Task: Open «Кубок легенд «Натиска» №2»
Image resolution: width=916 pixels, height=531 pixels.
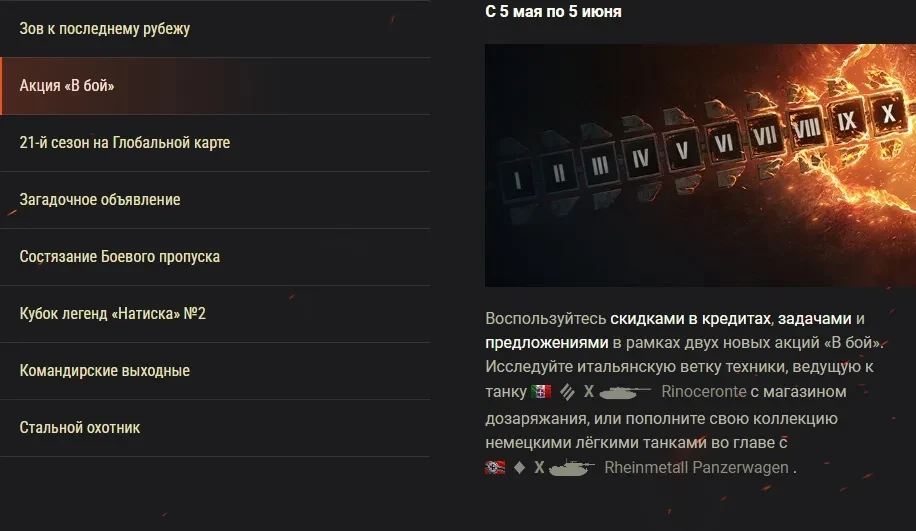Action: coord(215,314)
